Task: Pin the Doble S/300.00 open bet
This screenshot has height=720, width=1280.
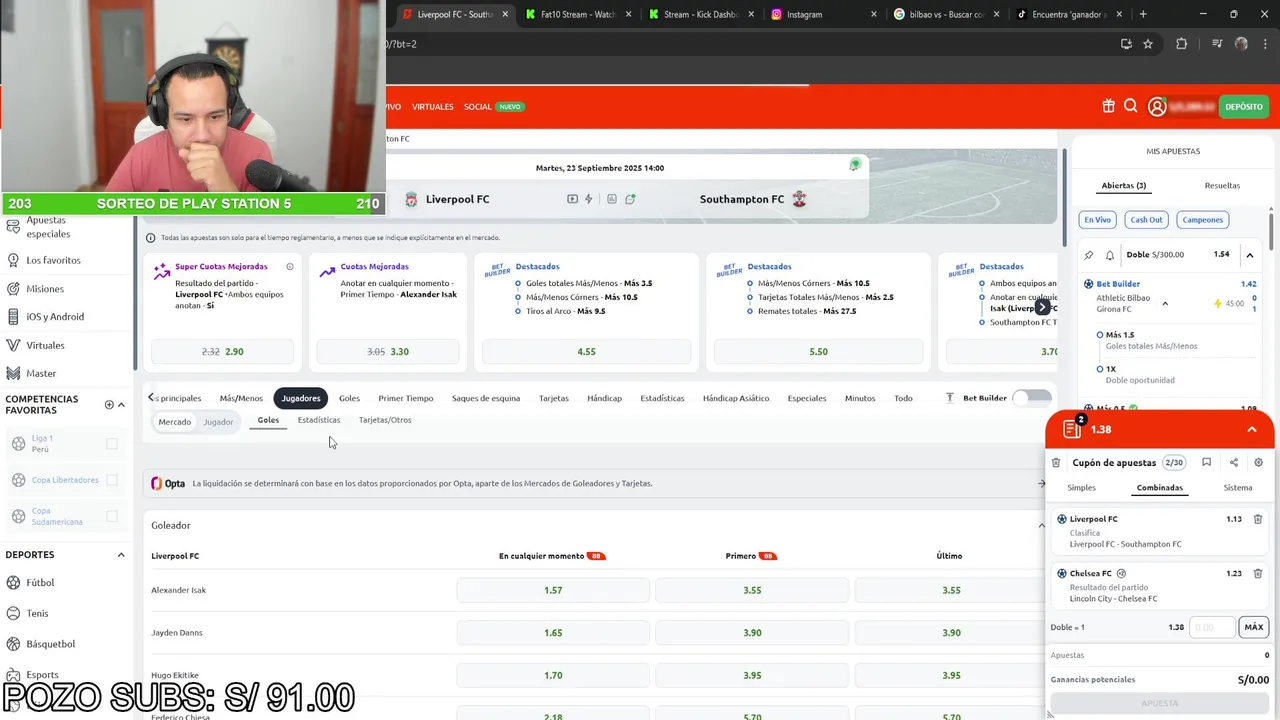Action: [1089, 255]
